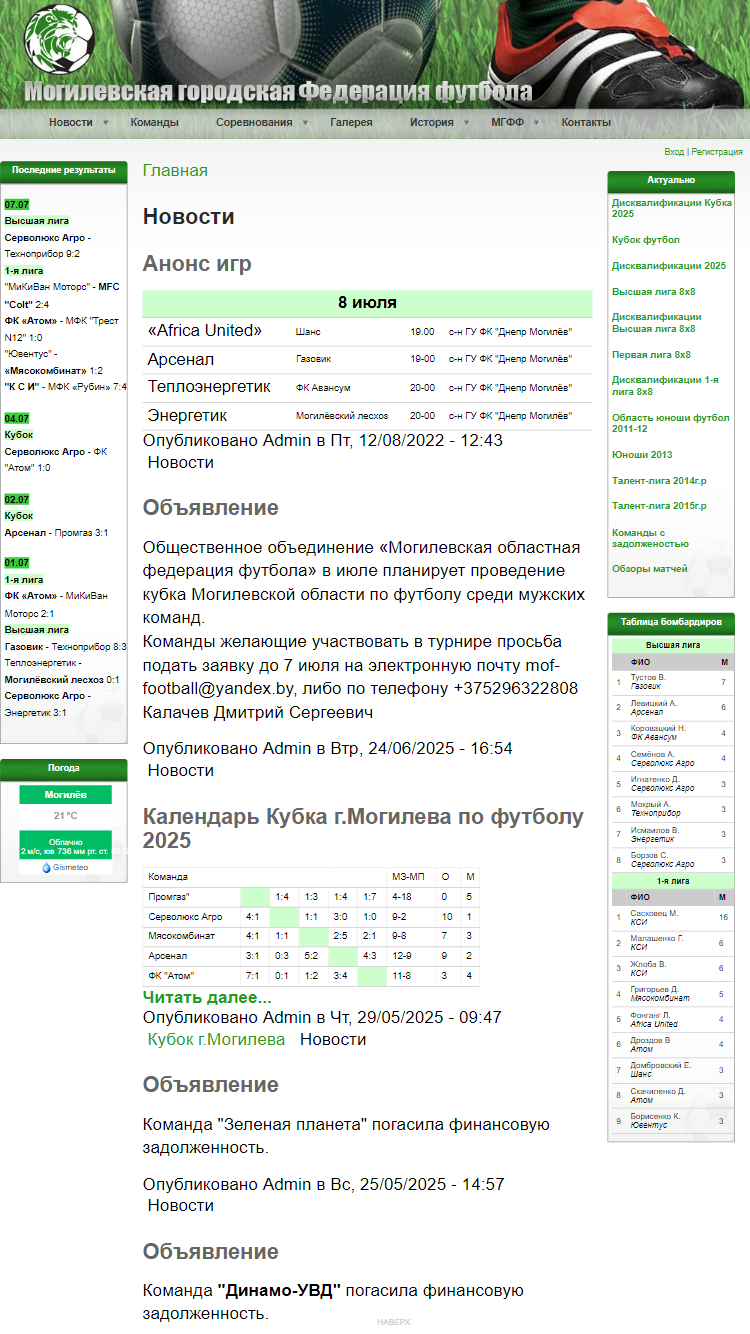Click ФК "Атом" row in cup table

click(x=311, y=975)
